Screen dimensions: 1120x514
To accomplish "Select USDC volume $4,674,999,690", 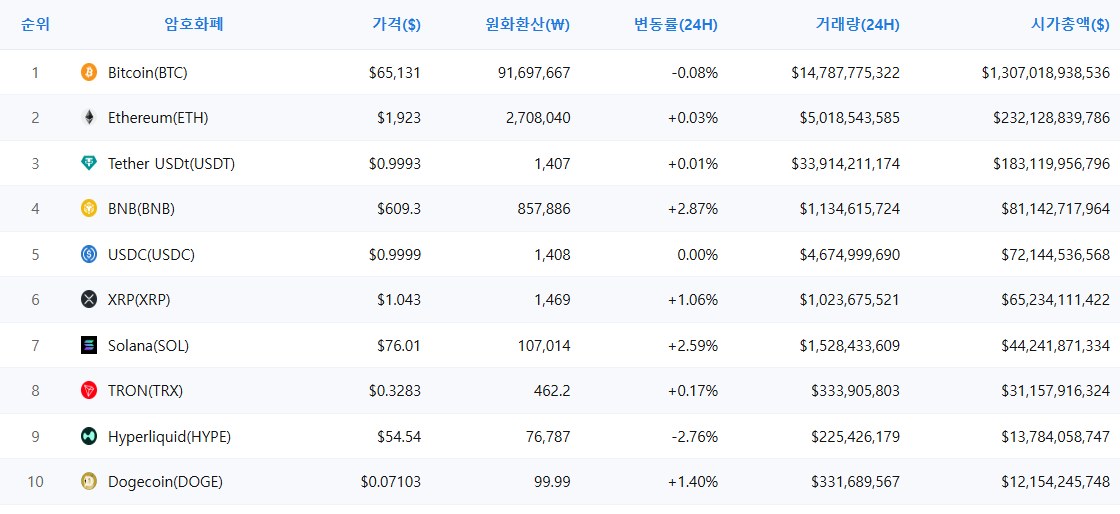I will click(850, 254).
